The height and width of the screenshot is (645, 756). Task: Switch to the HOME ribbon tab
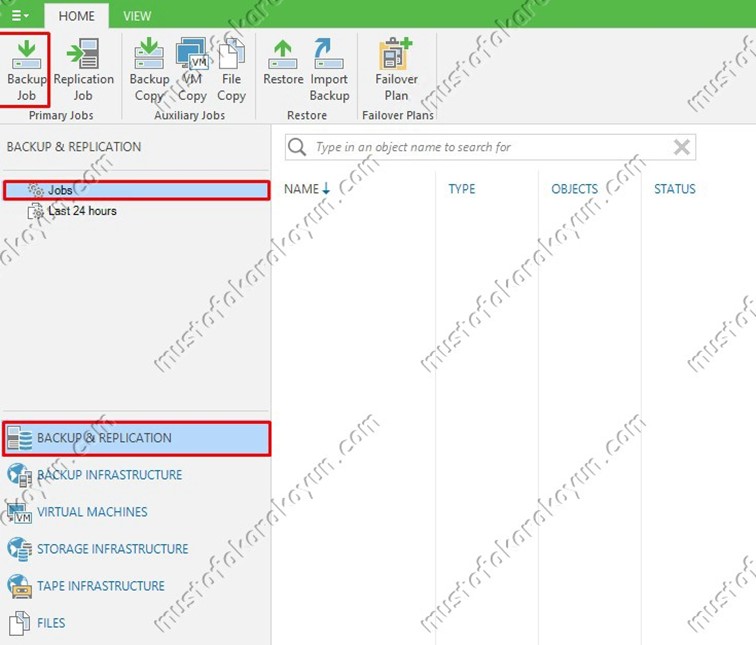coord(77,16)
